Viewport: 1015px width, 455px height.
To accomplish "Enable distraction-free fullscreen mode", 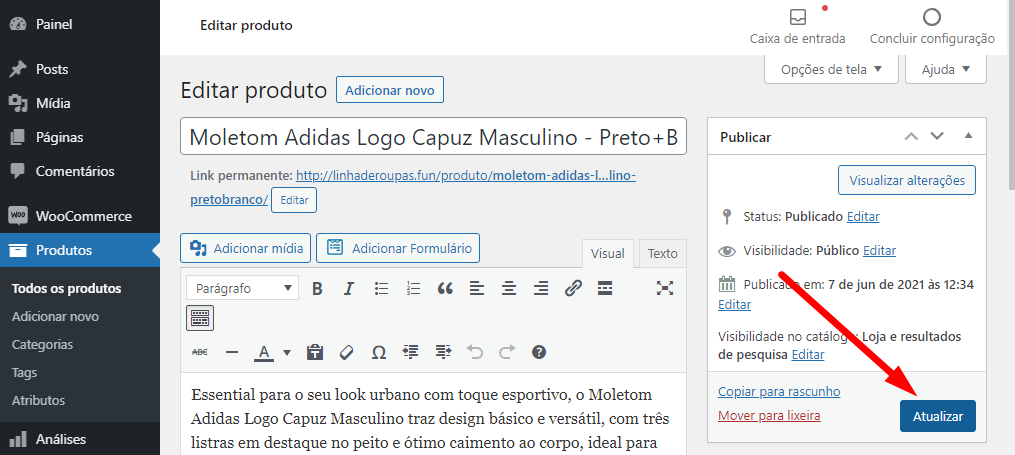I will [x=665, y=289].
